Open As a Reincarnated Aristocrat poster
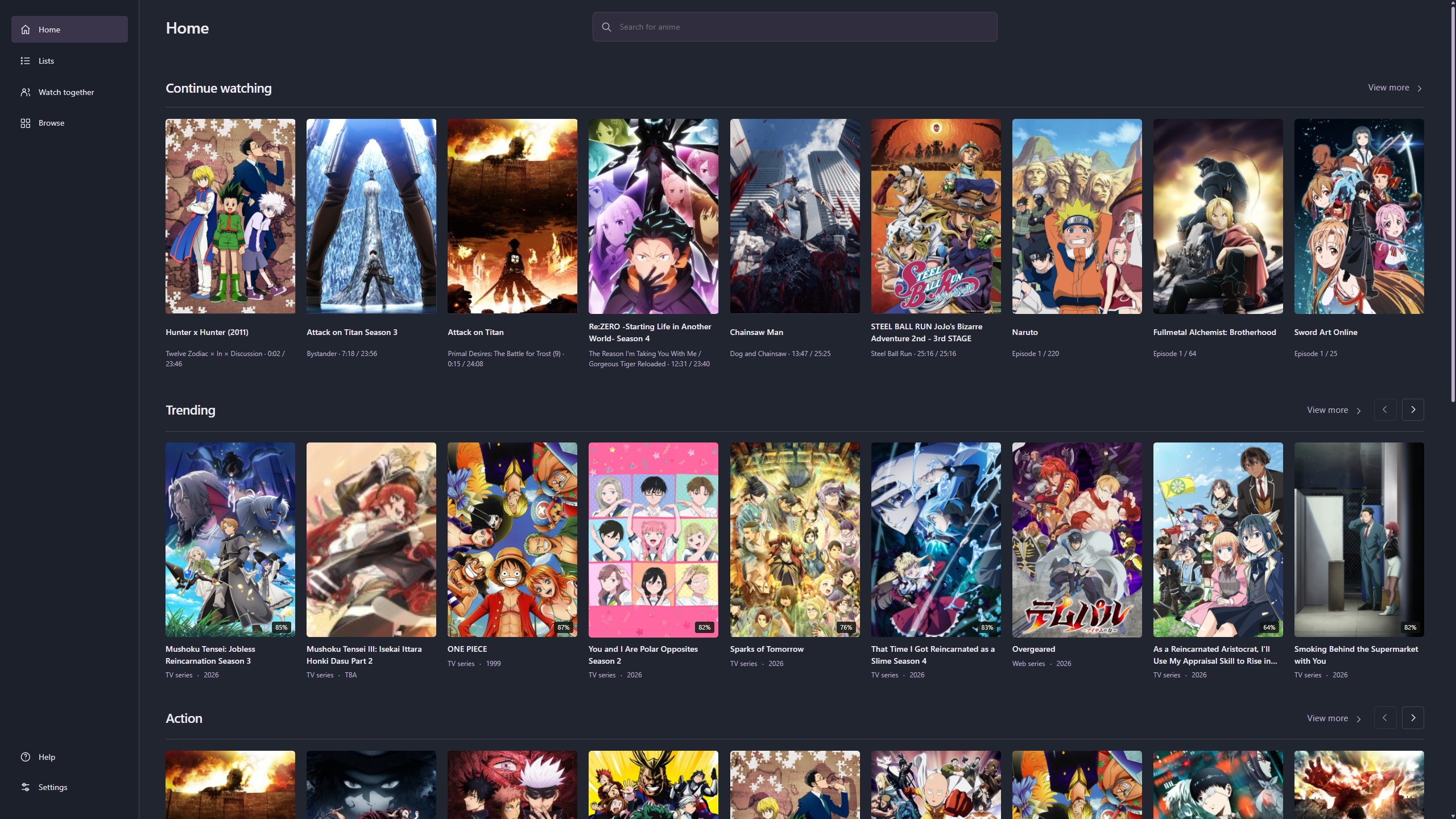Viewport: 1456px width, 819px height. 1218,540
